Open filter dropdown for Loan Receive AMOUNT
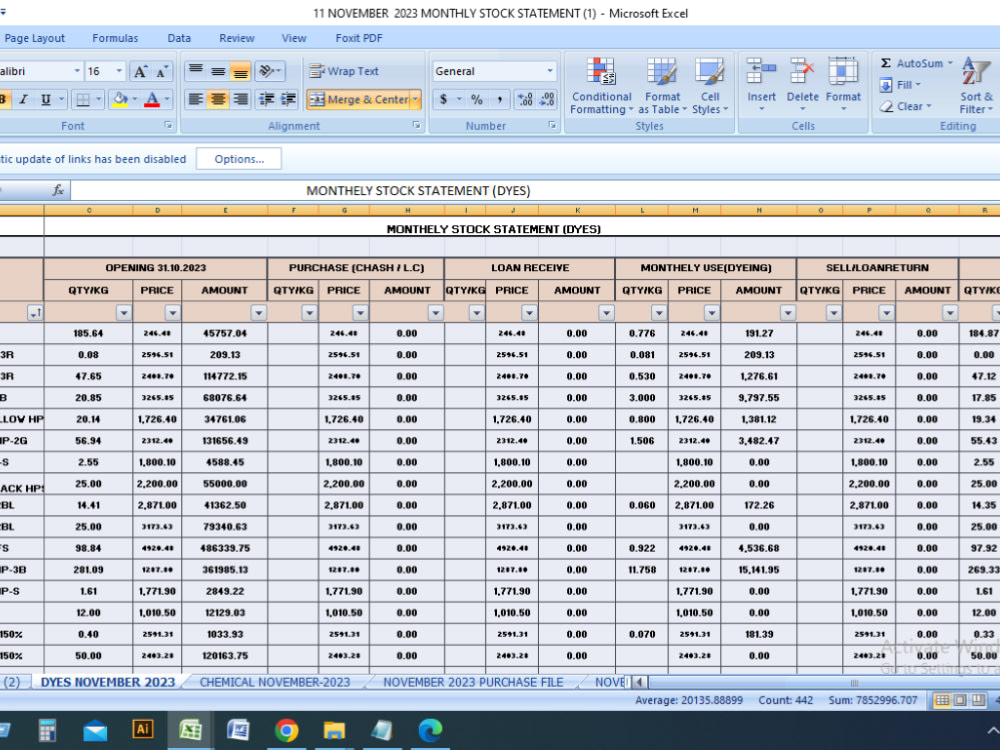Image resolution: width=1000 pixels, height=750 pixels. coord(606,312)
